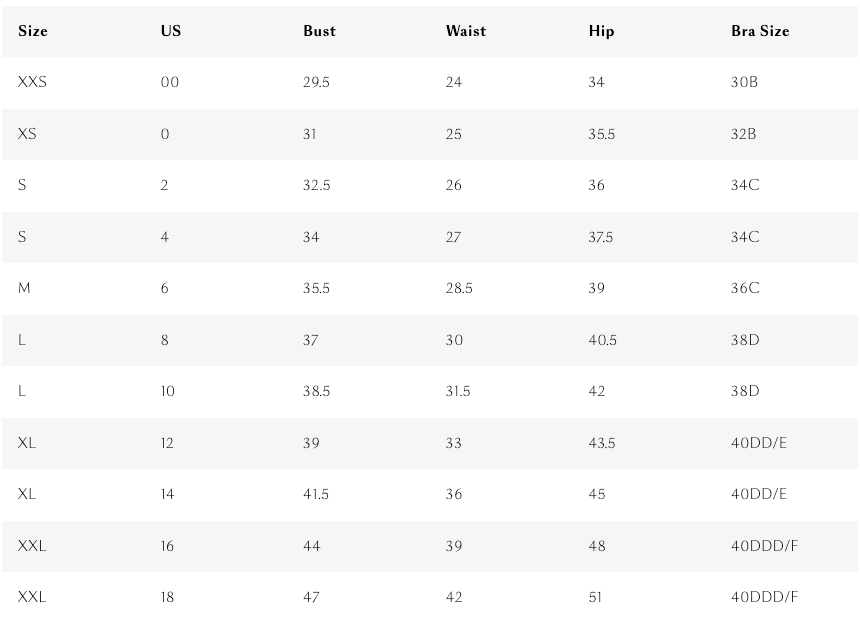Click the Size column header
Screen dimensions: 860x624
[33, 31]
